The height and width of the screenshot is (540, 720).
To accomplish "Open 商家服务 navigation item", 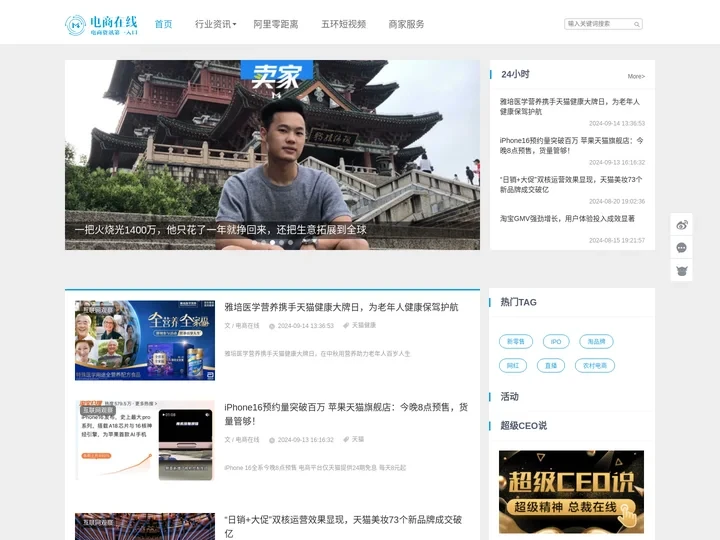I will click(406, 24).
